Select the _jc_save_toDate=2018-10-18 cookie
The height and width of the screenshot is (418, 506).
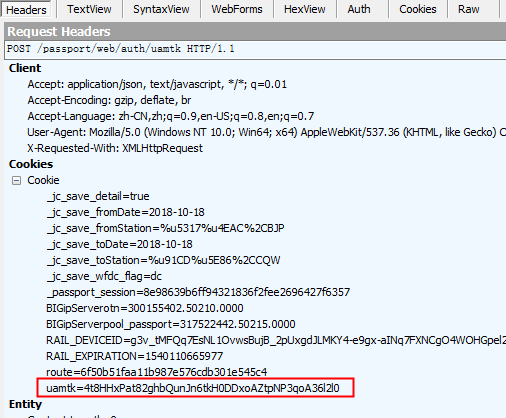click(119, 244)
